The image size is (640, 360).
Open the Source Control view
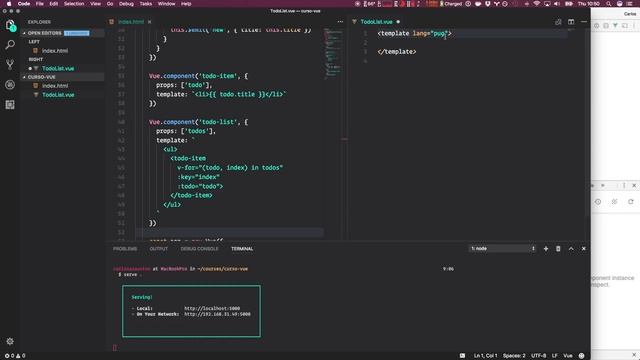(10, 64)
